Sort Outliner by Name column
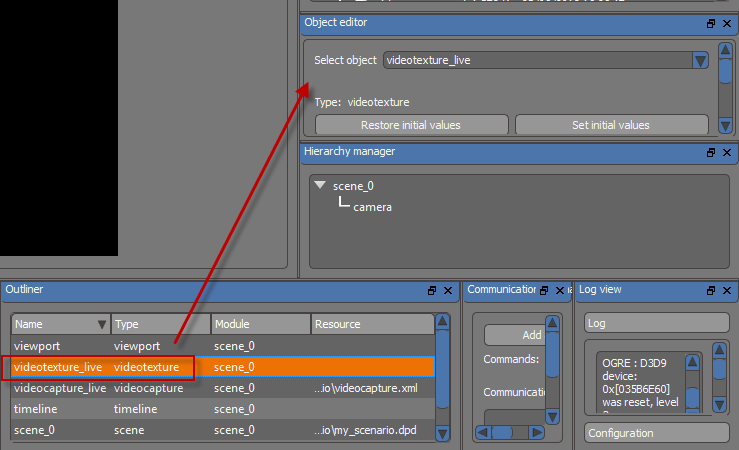This screenshot has height=450, width=739. pyautogui.click(x=60, y=324)
